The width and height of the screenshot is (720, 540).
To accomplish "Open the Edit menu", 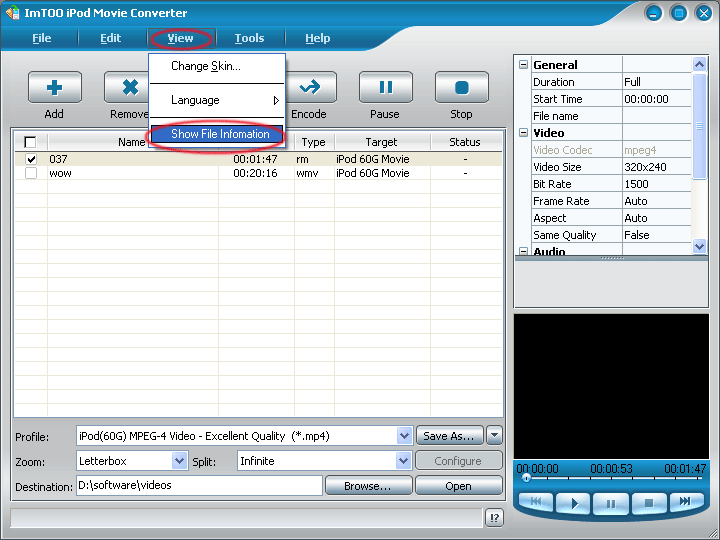I will (111, 38).
